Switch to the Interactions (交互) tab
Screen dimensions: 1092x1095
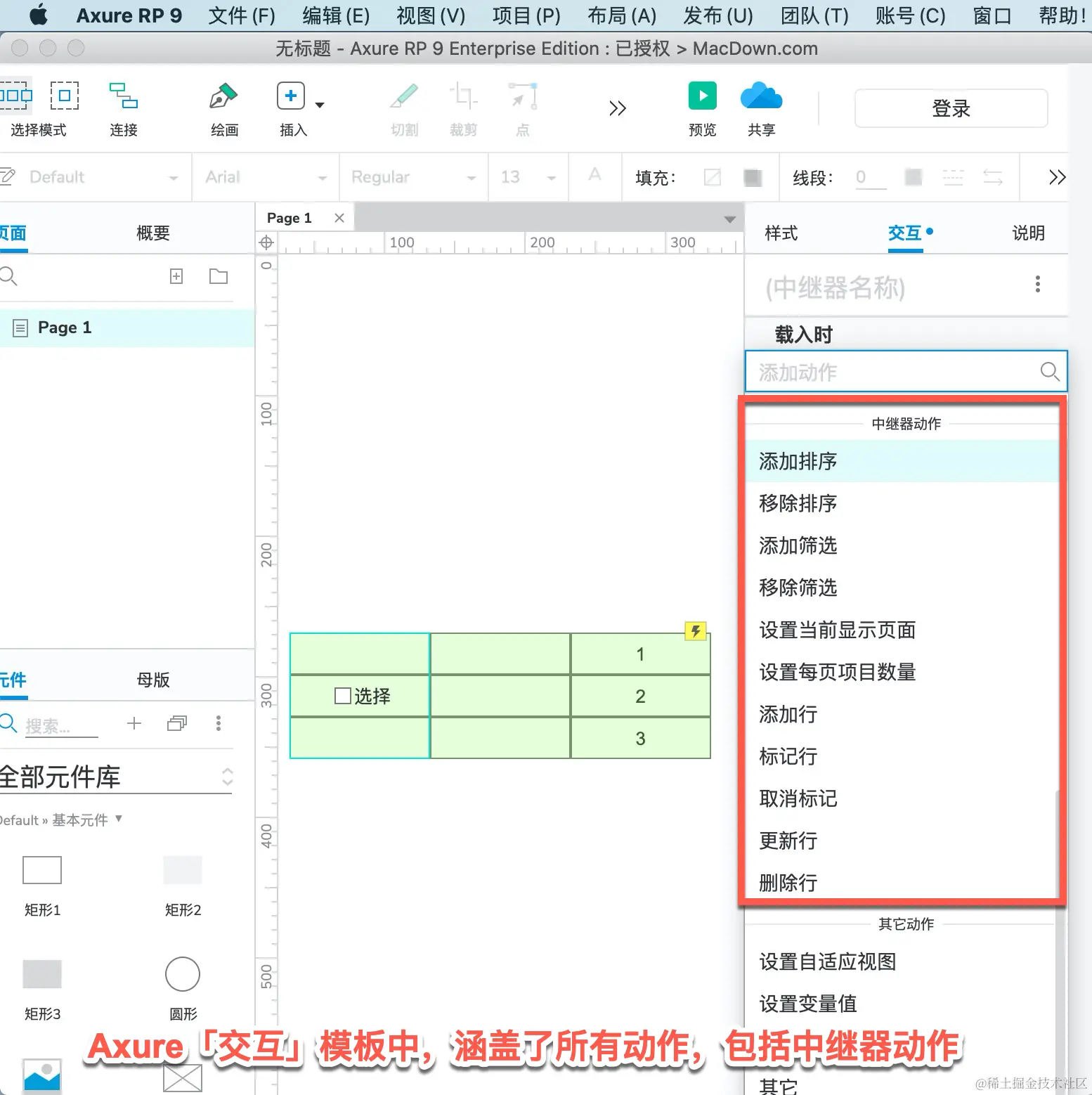pyautogui.click(x=905, y=233)
